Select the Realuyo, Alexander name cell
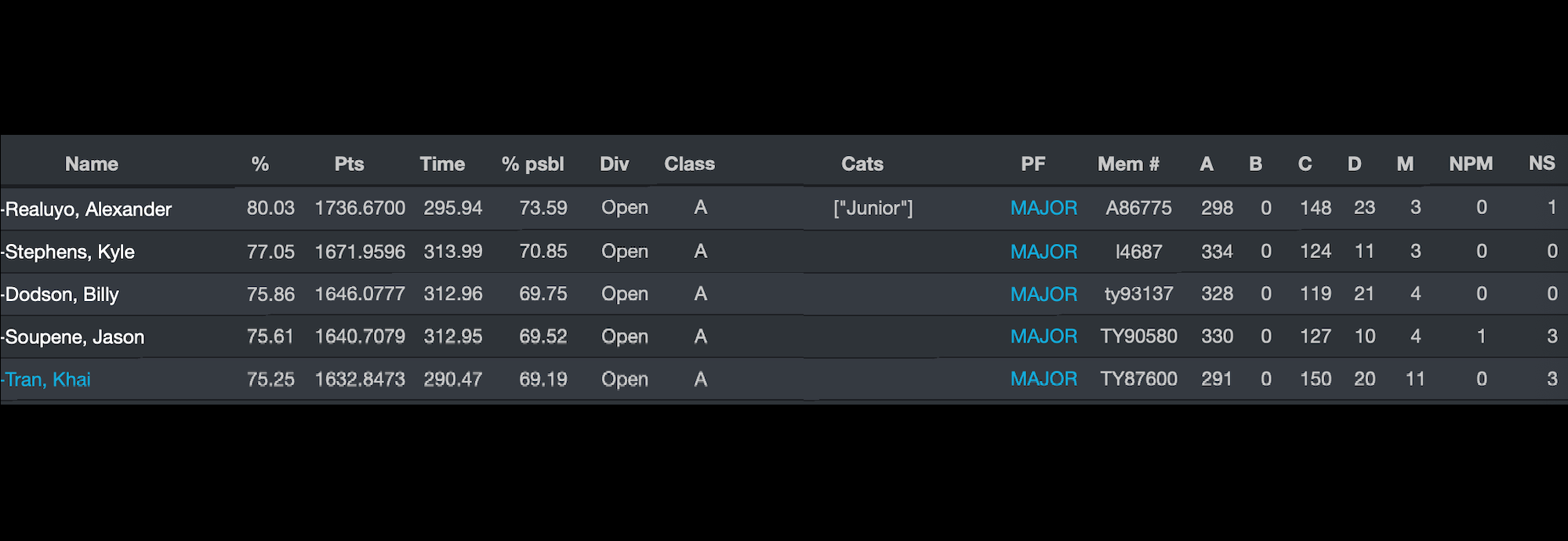The image size is (1568, 541). 89,209
